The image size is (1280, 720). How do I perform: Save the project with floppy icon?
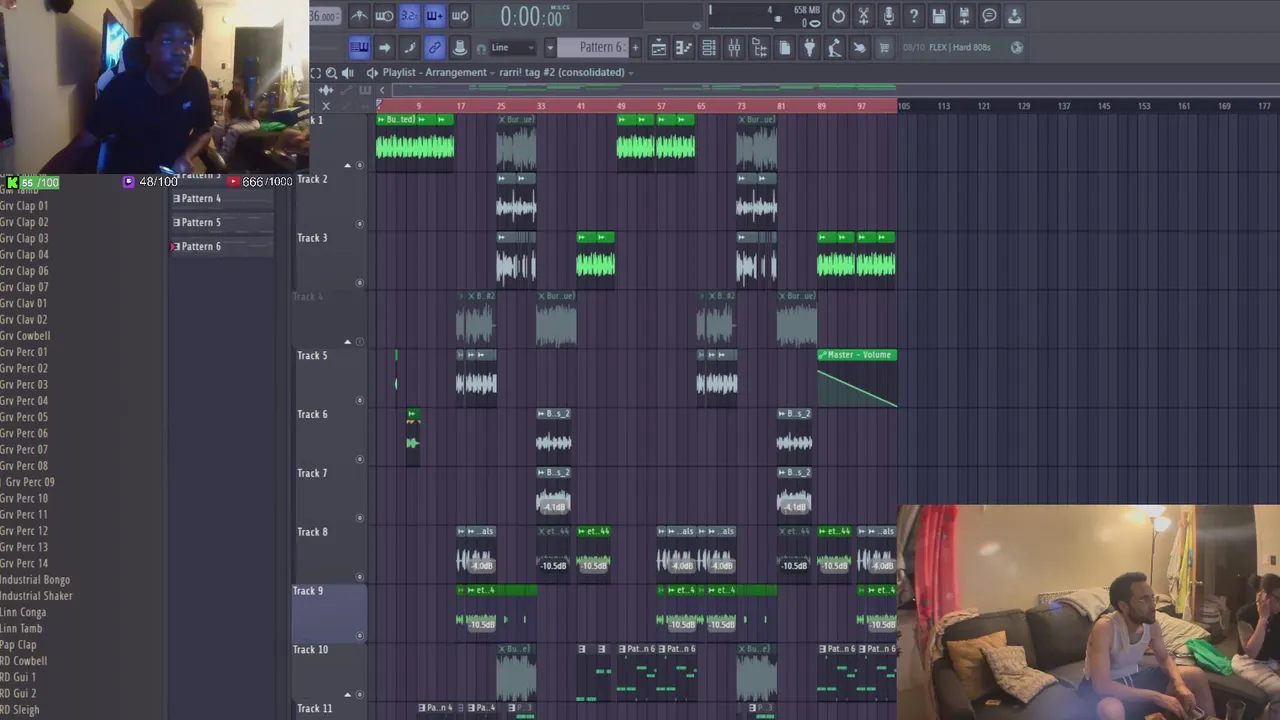[939, 15]
